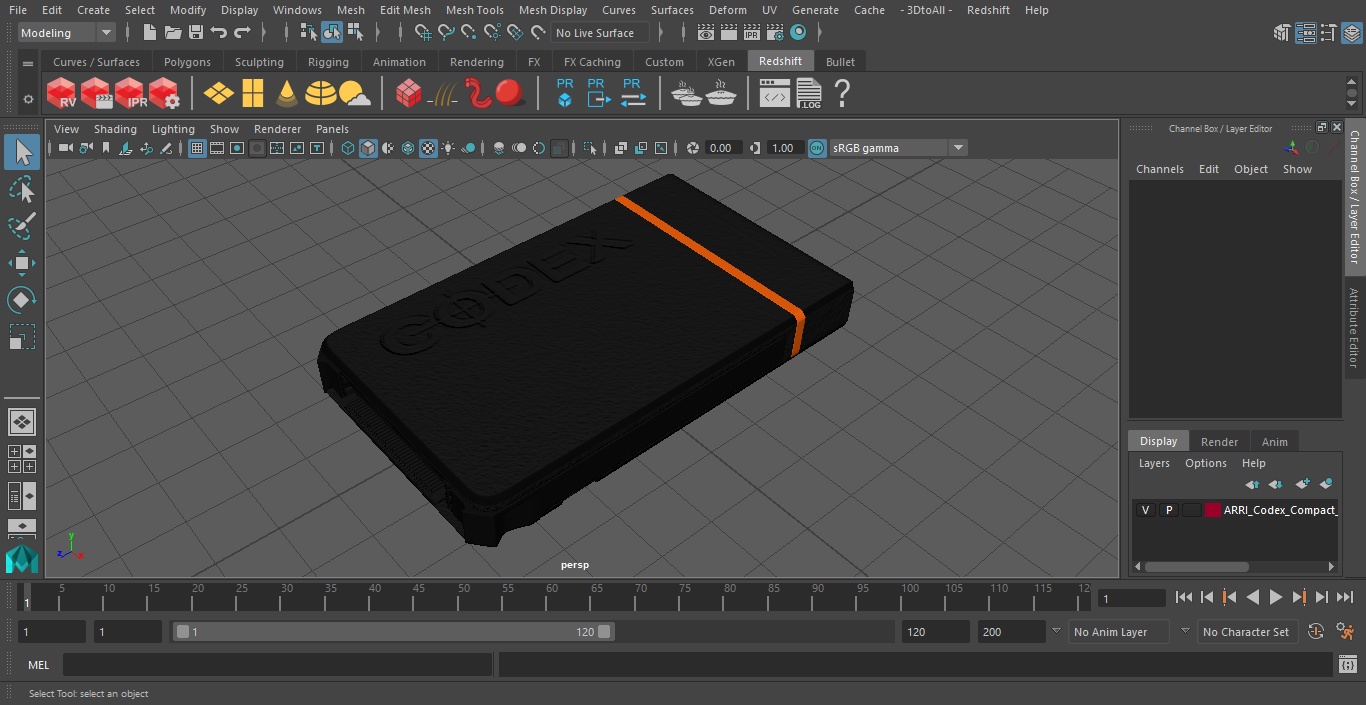Toggle viewport grid display icon

pos(197,148)
